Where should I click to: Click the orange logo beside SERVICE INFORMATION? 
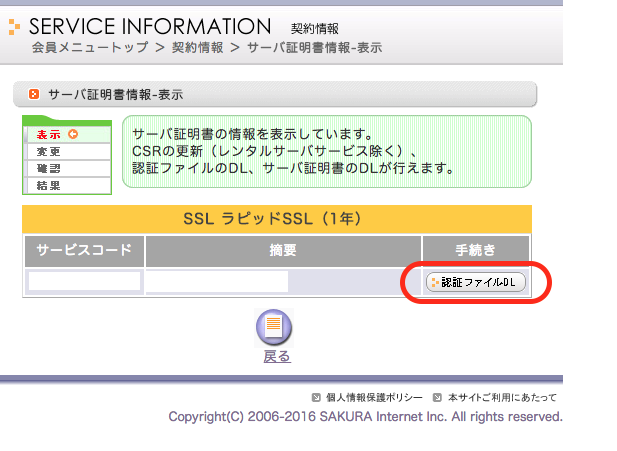14,27
